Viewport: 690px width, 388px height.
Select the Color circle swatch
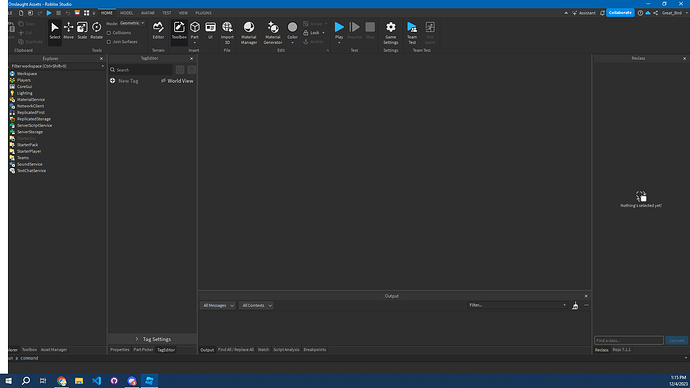point(292,27)
